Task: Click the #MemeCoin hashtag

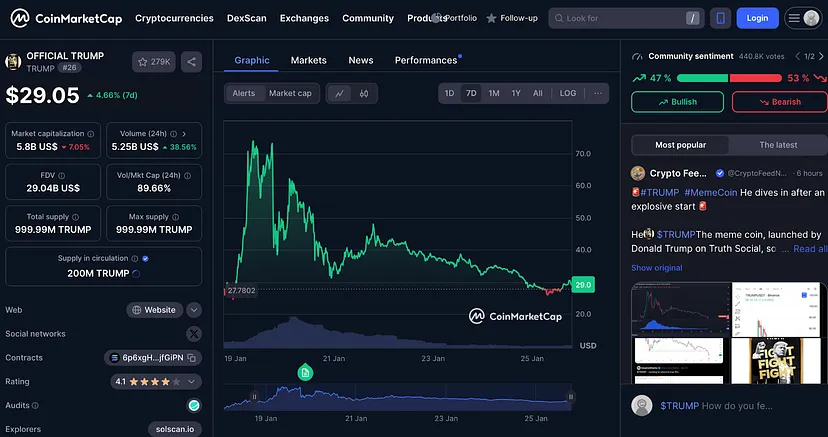Action: click(710, 193)
